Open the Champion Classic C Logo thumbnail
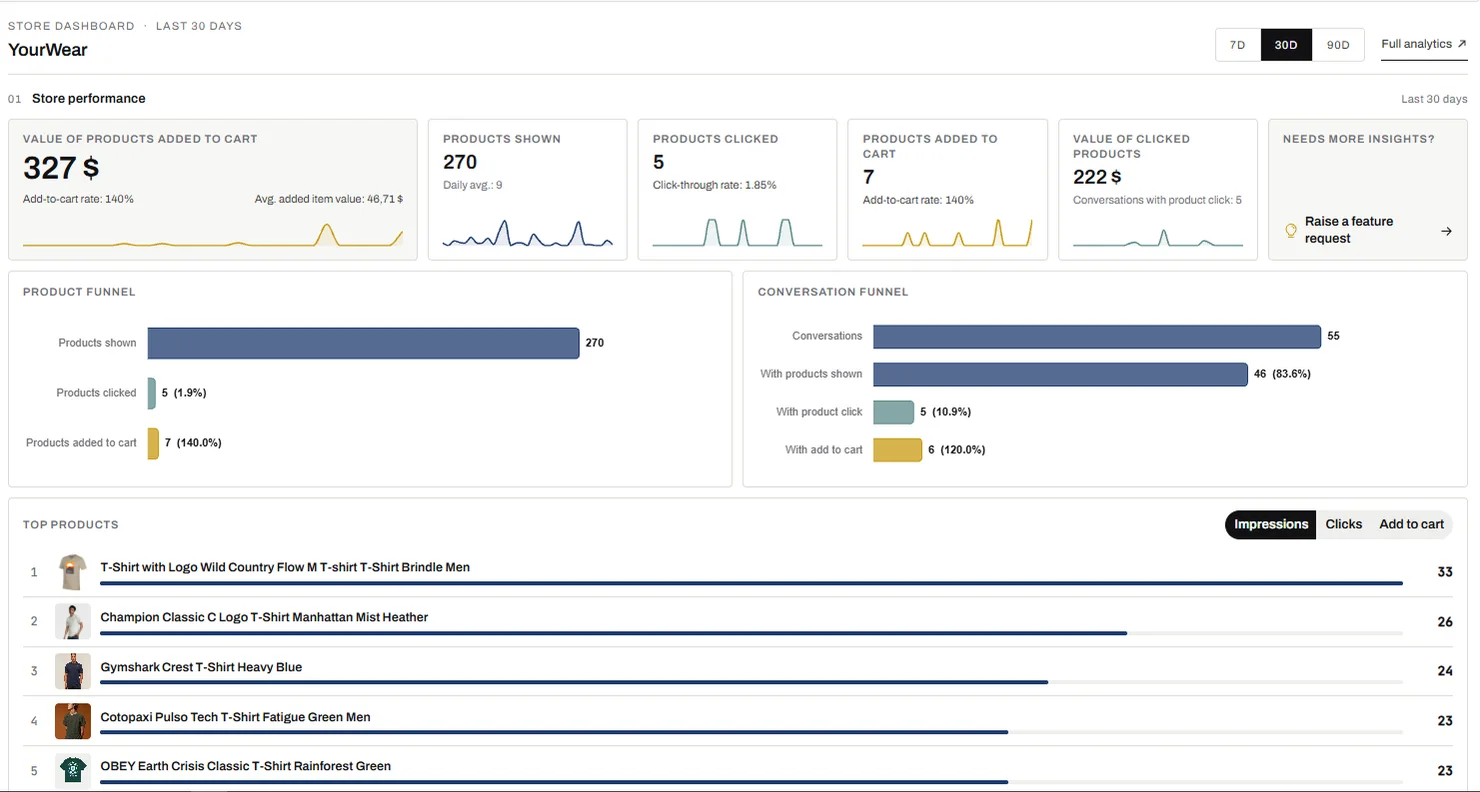 pyautogui.click(x=73, y=622)
